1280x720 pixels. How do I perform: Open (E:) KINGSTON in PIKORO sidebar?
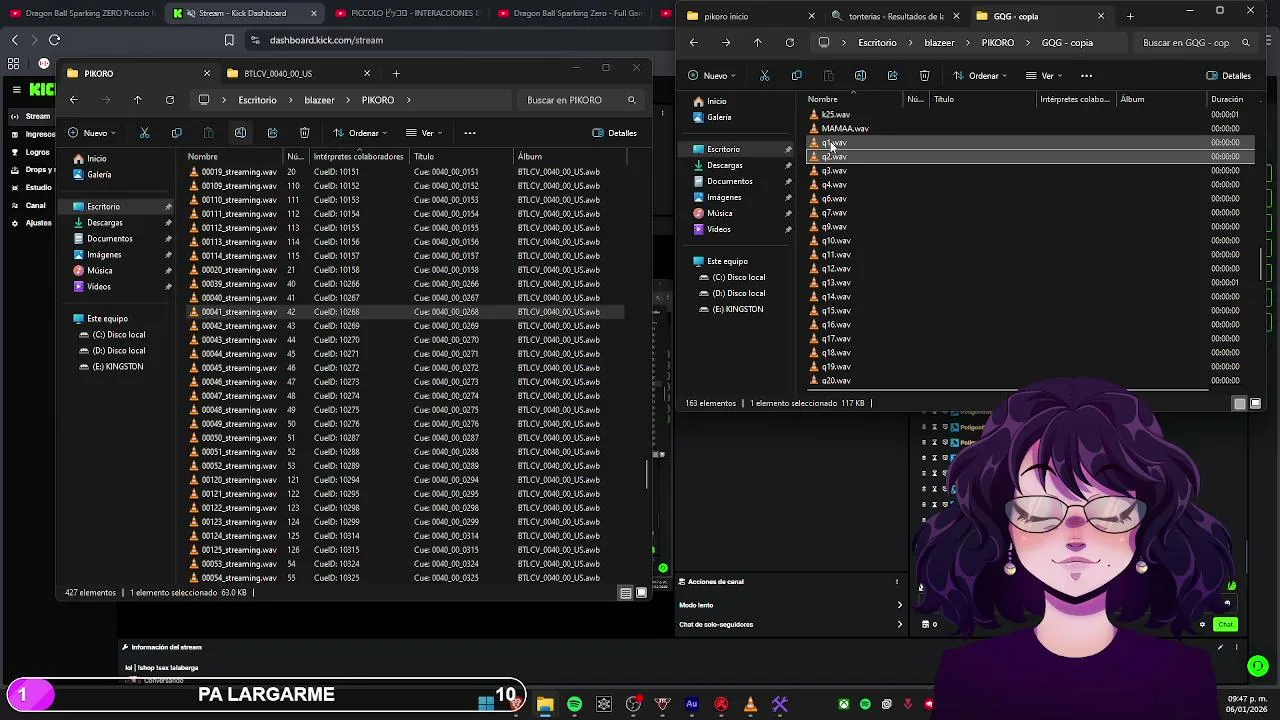tap(118, 367)
